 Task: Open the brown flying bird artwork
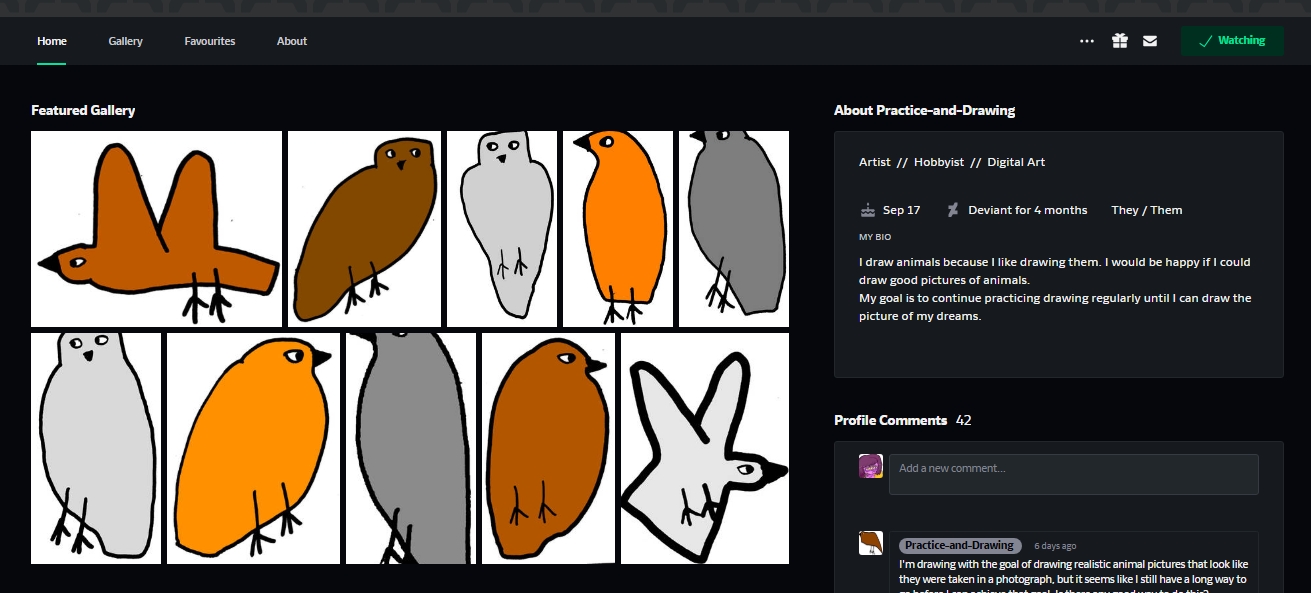(156, 229)
